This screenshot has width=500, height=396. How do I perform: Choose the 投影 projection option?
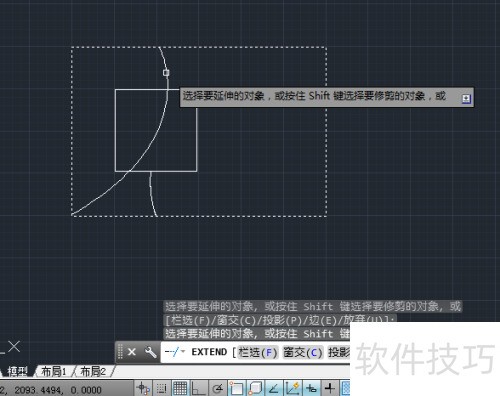click(339, 352)
